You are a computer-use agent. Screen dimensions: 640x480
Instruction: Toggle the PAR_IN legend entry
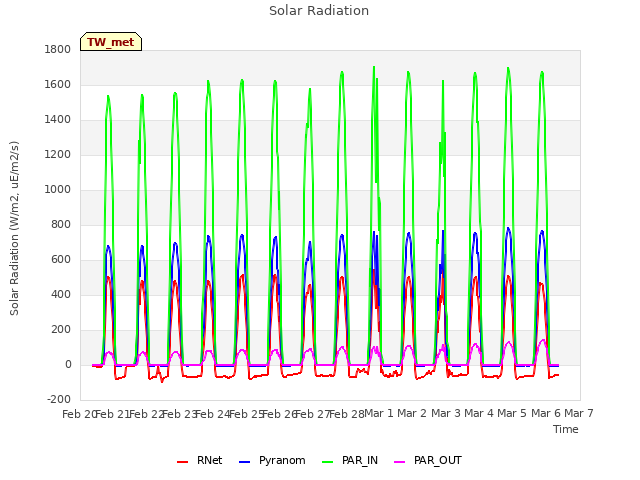(x=350, y=460)
